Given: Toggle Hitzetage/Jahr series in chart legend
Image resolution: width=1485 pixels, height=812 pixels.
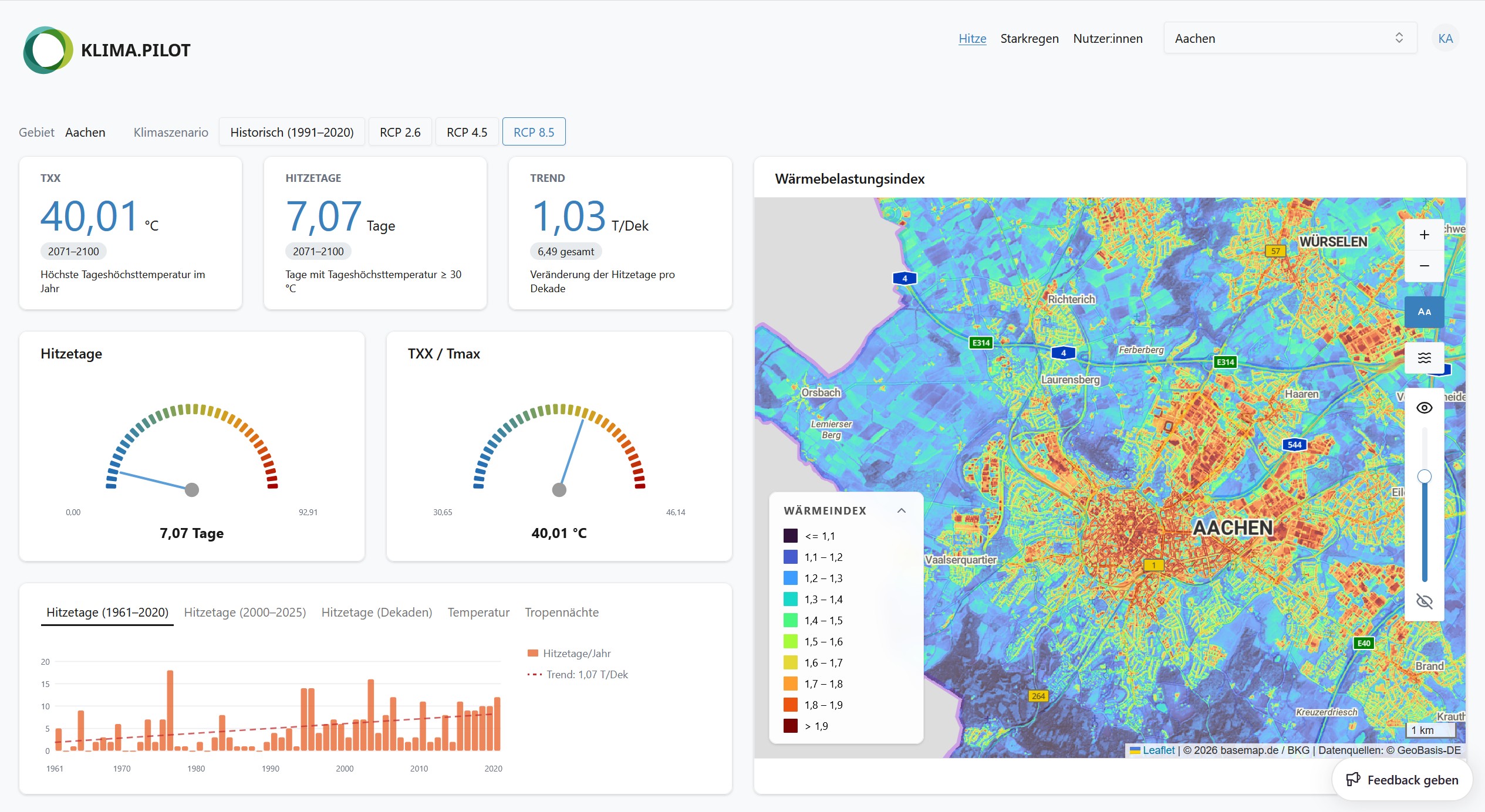Looking at the screenshot, I should [x=569, y=654].
